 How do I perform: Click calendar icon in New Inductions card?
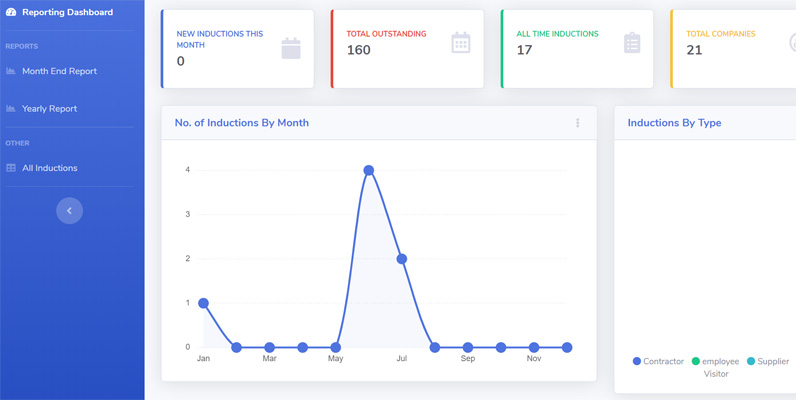tap(291, 48)
